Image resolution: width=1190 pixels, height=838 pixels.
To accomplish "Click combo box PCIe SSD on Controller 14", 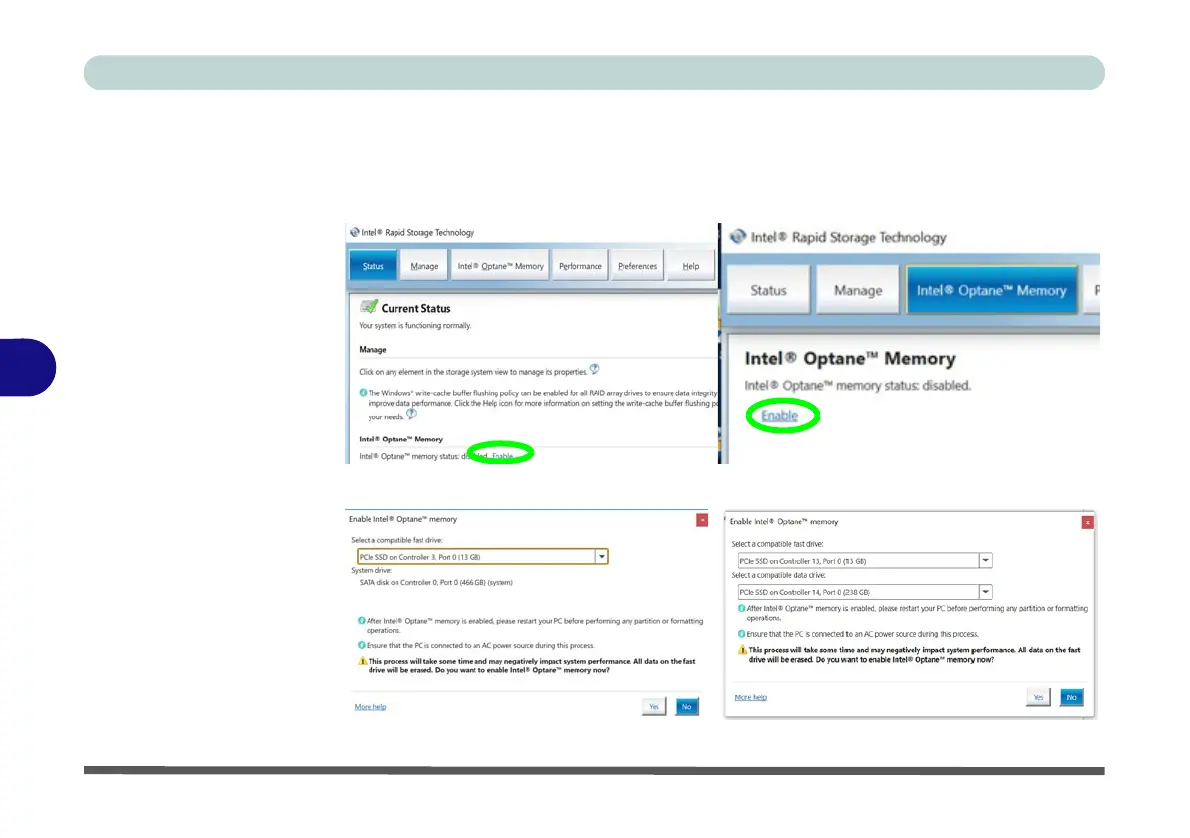I will tap(864, 591).
